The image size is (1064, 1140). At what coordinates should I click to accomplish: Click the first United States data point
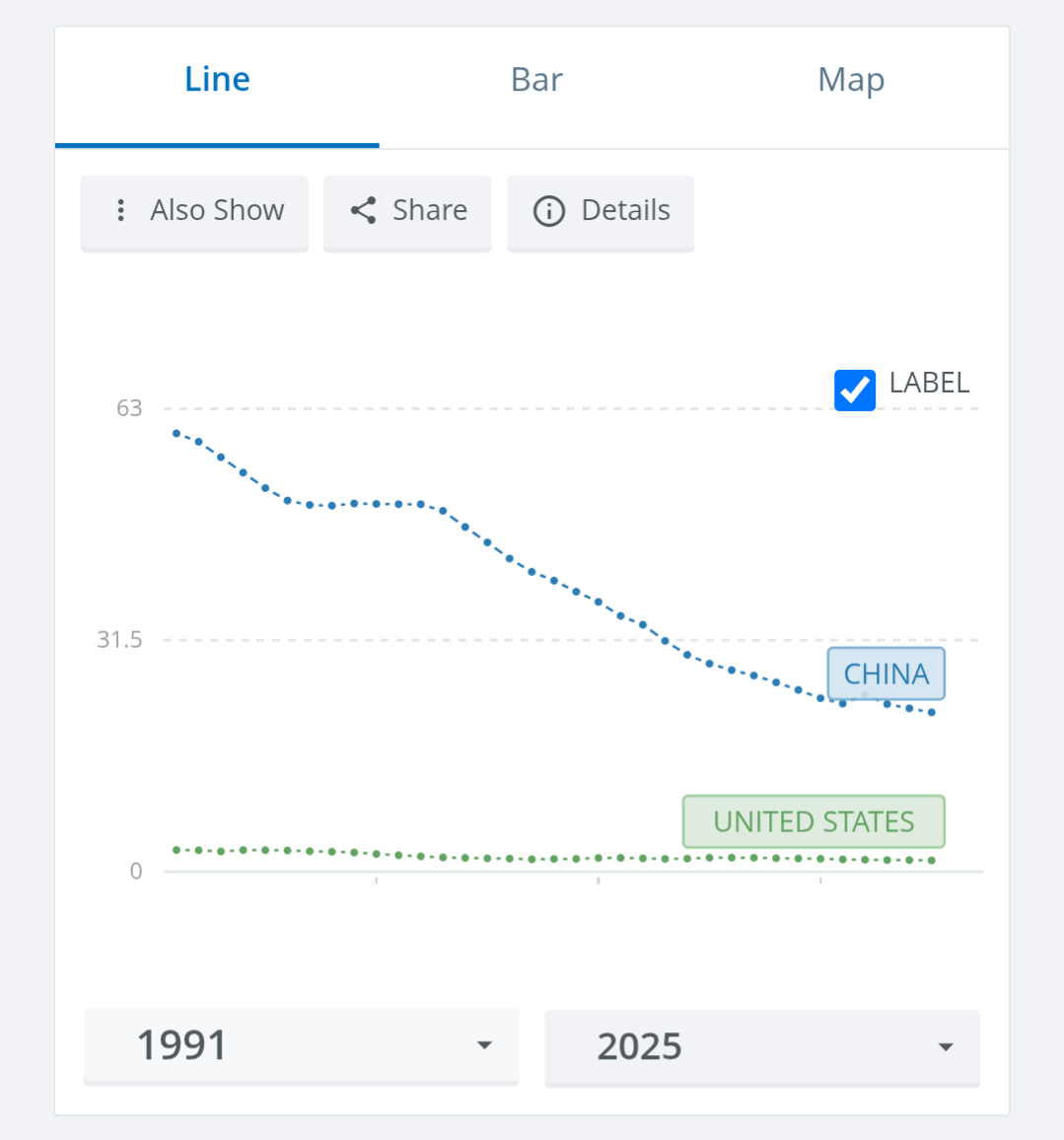tap(177, 849)
